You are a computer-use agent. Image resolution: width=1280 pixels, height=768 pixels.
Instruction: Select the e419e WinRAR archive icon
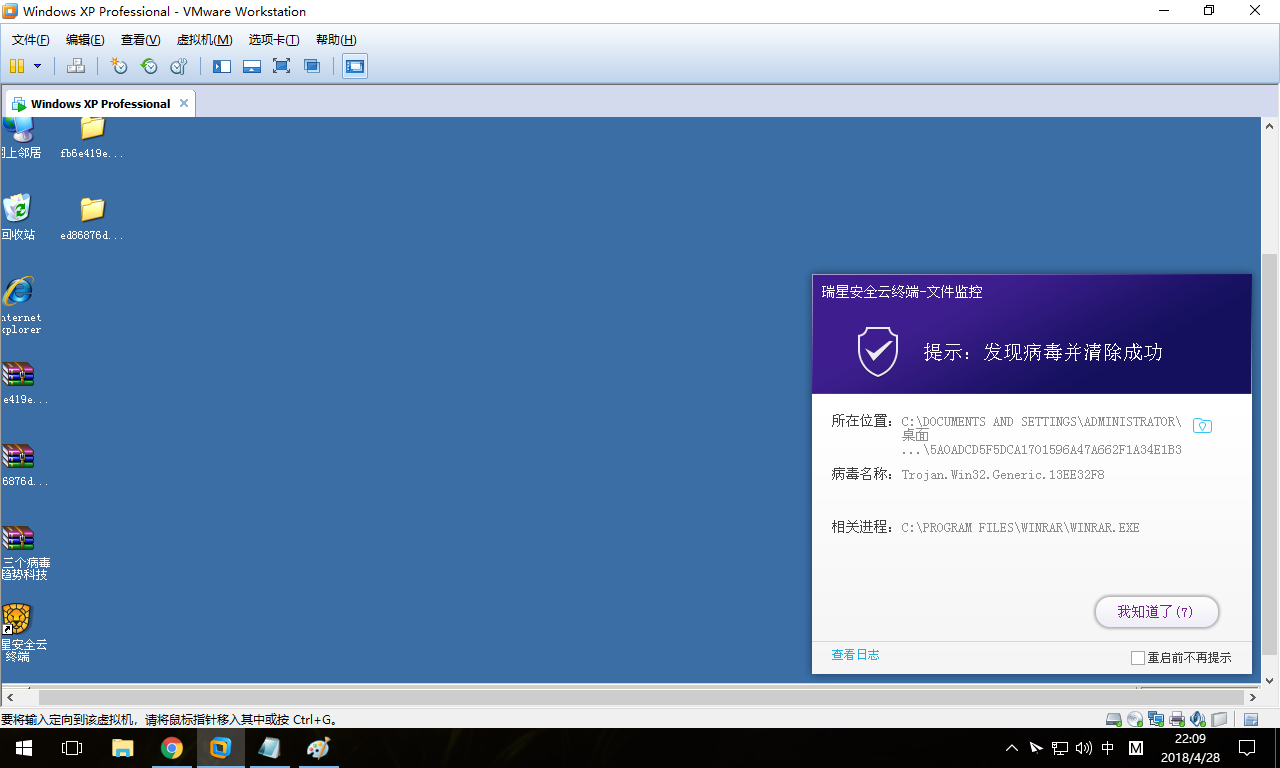pos(22,383)
